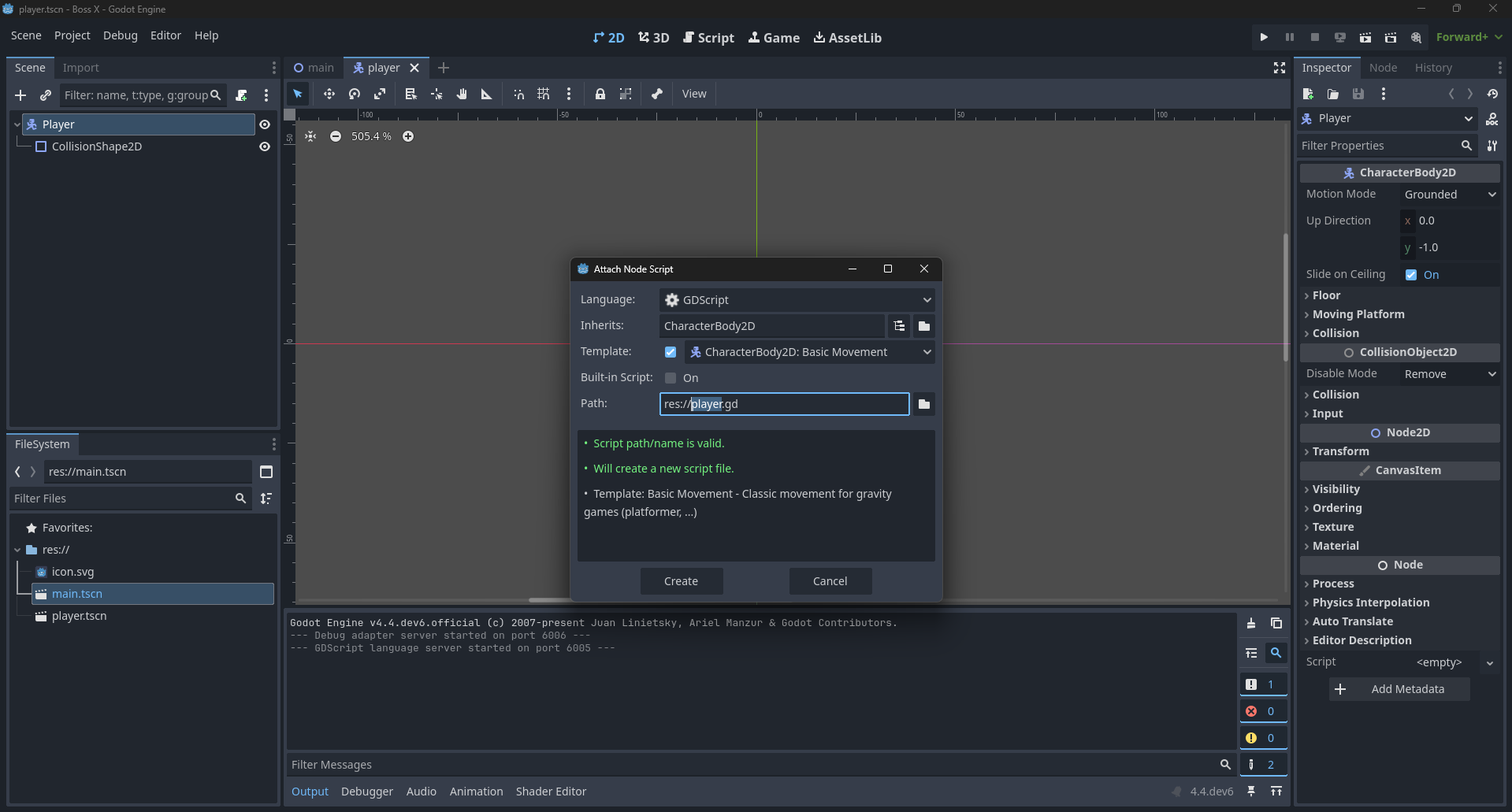Toggle error messages filter in Output

[1263, 711]
